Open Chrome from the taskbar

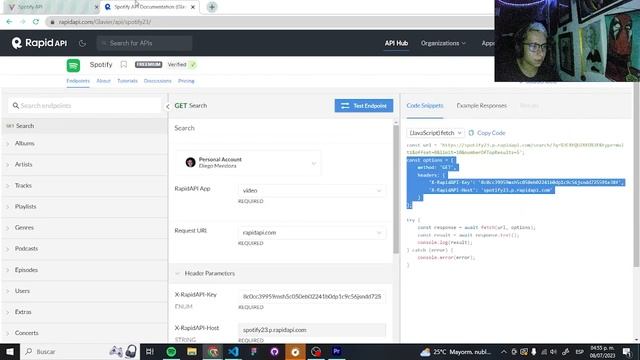coord(213,351)
